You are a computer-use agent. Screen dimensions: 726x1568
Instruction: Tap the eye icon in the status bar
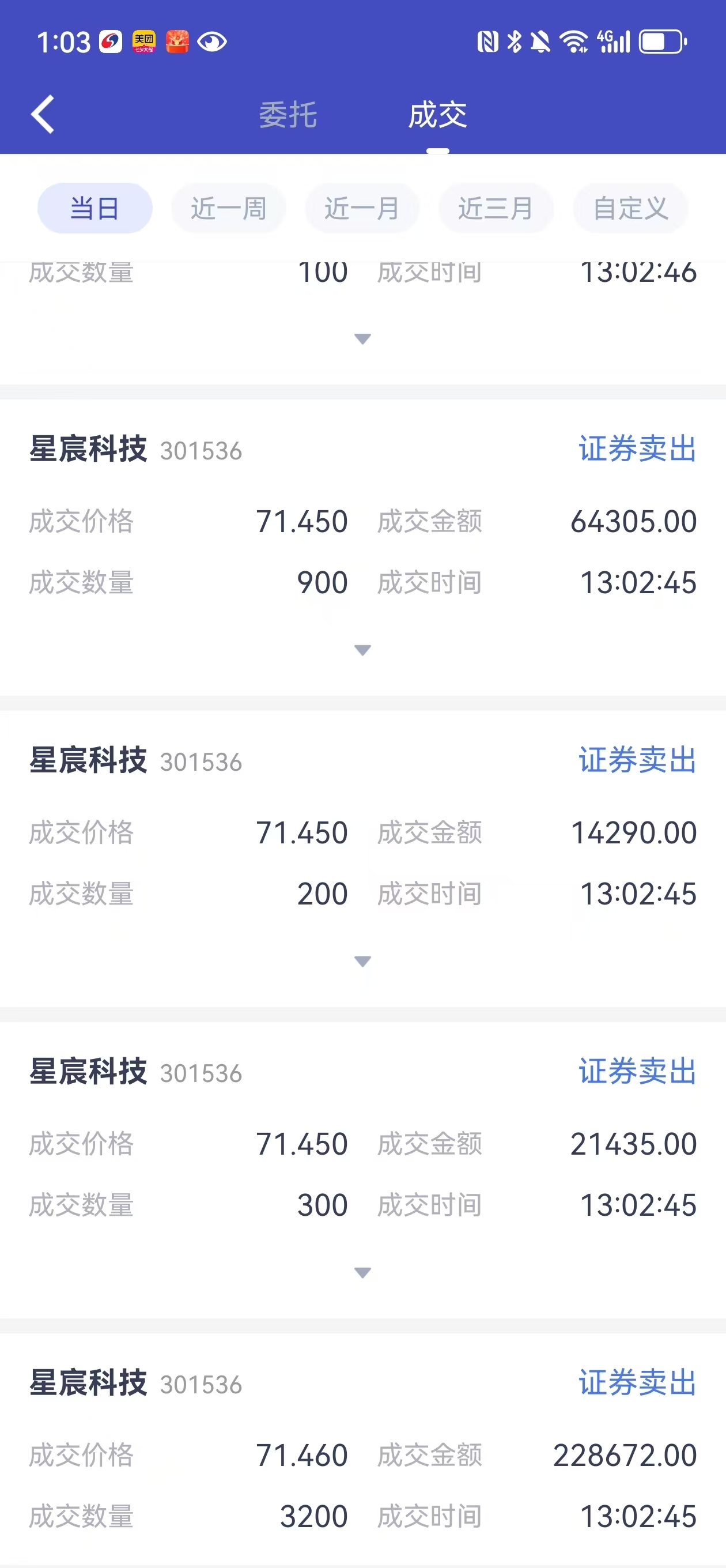click(x=212, y=42)
